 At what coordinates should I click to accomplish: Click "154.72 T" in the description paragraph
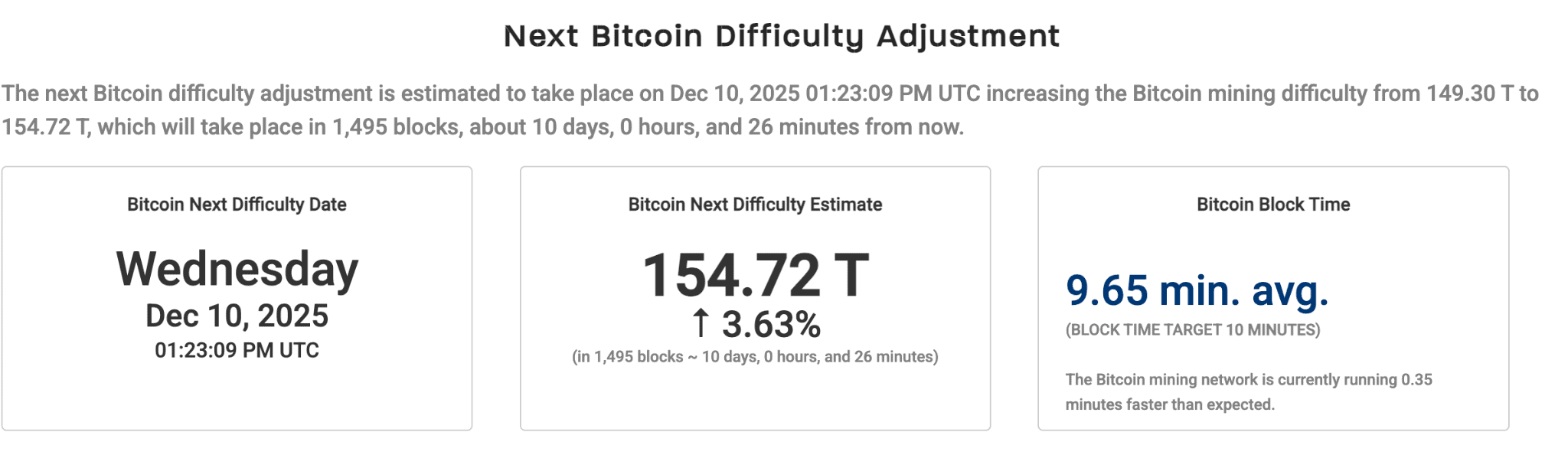point(46,127)
